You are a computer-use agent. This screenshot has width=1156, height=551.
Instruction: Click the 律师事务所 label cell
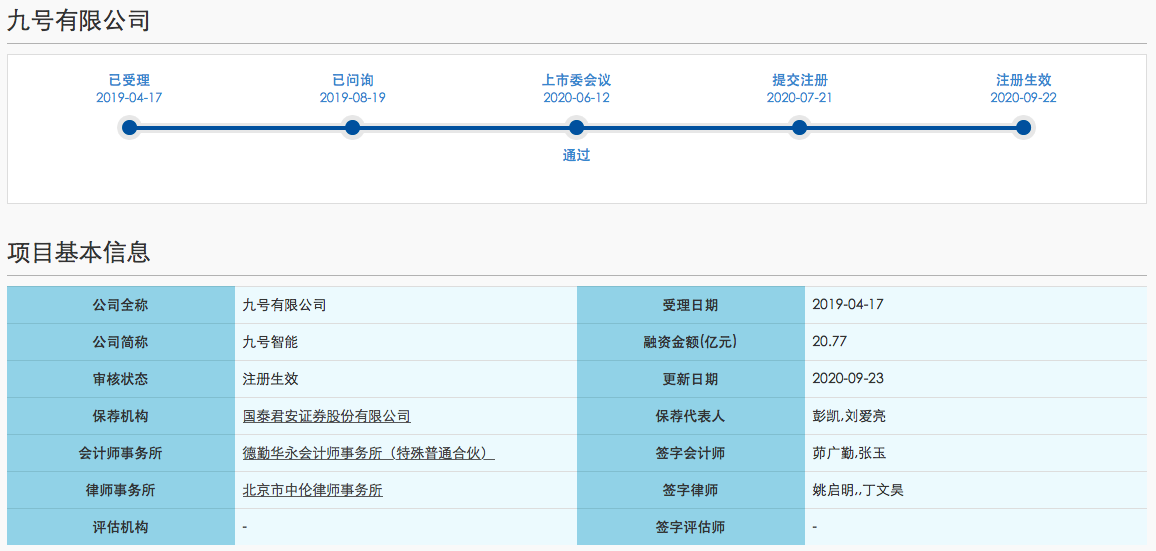121,490
